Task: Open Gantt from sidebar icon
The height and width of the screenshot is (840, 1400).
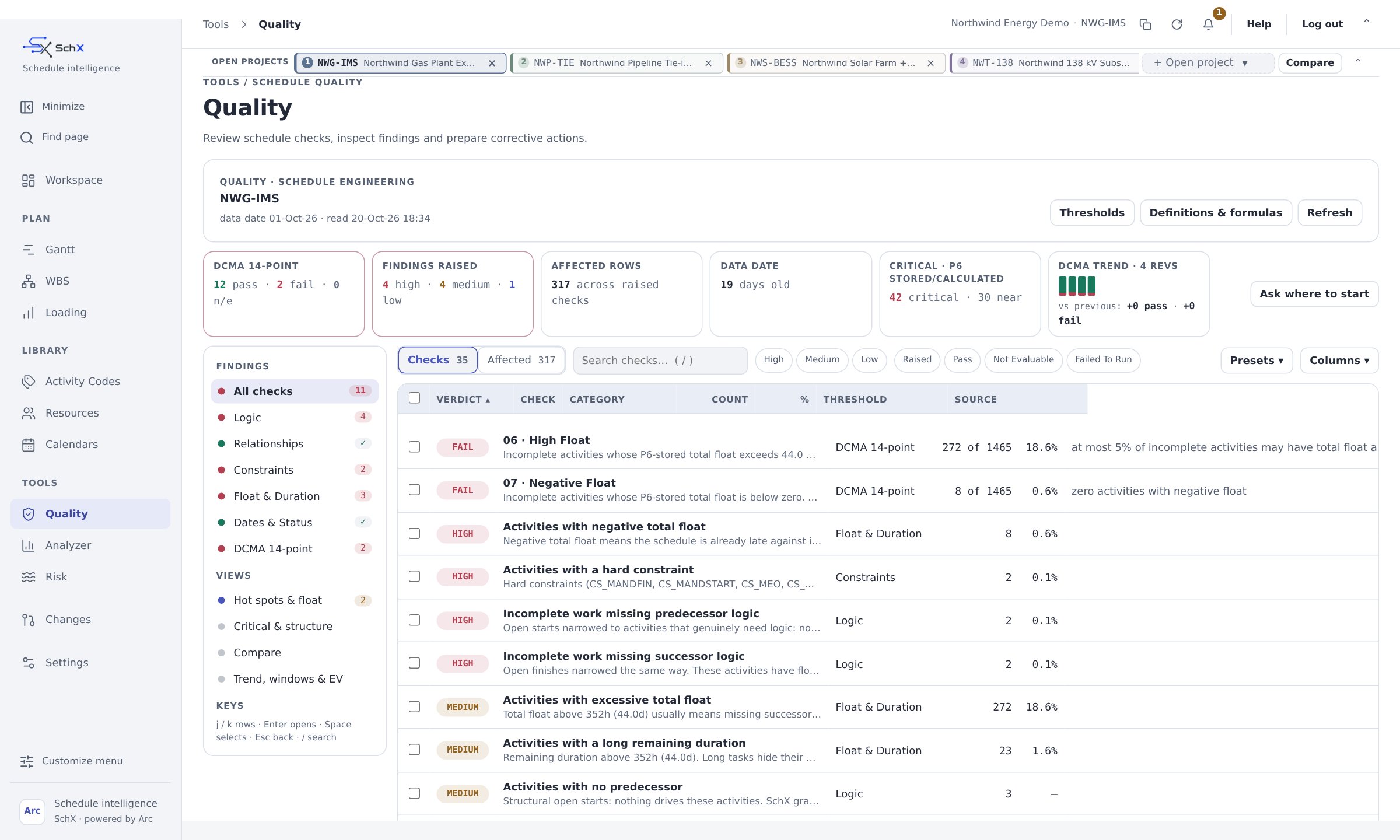Action: pos(28,250)
